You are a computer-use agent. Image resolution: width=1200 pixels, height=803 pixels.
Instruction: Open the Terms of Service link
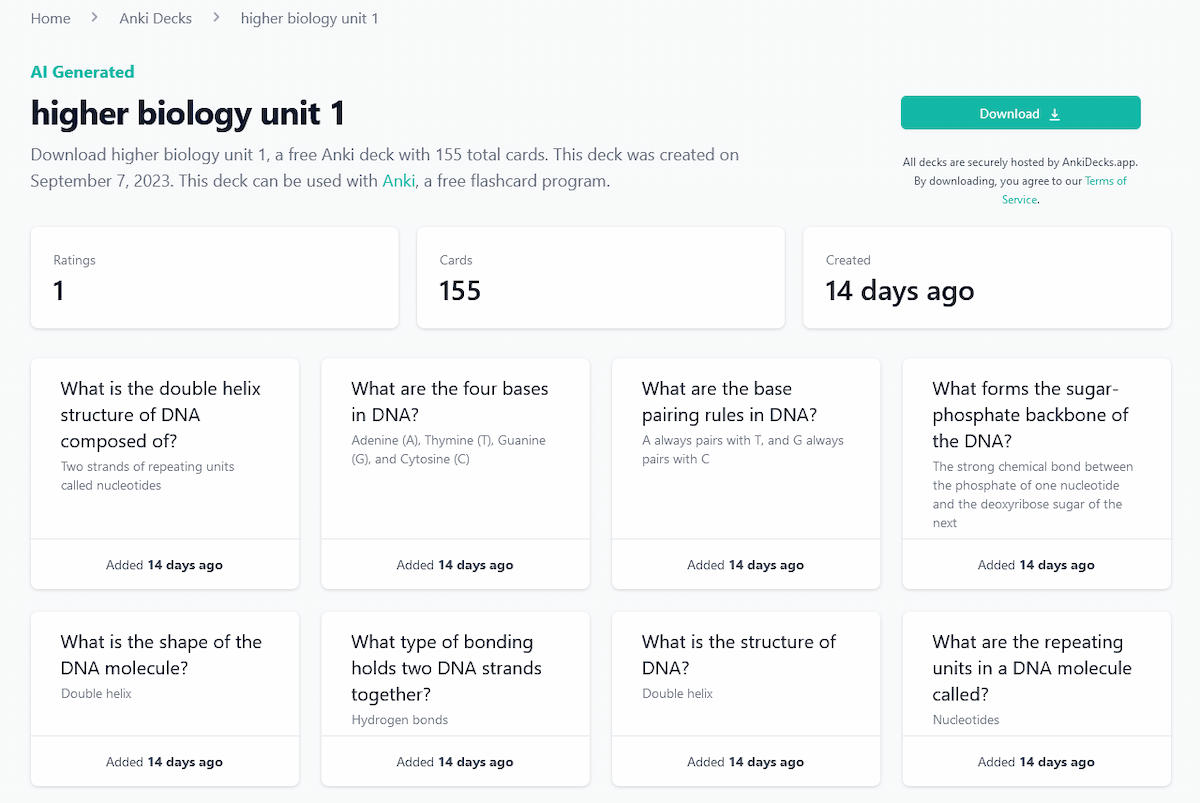click(1064, 190)
